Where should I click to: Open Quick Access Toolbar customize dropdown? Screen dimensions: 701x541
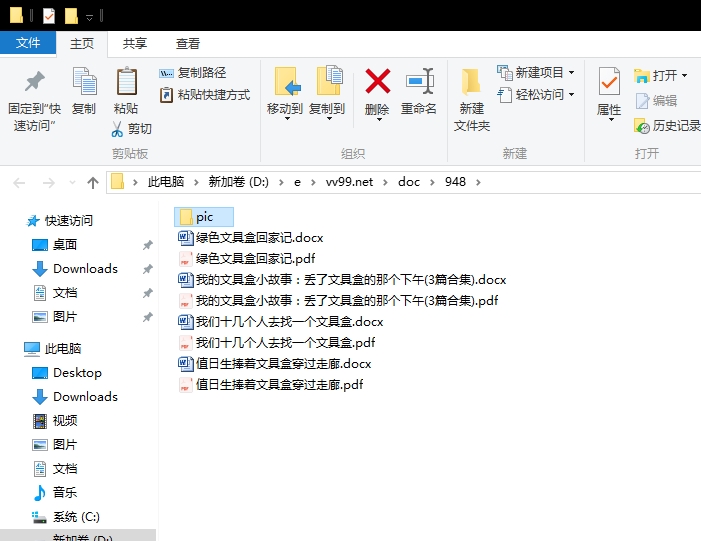(x=89, y=17)
